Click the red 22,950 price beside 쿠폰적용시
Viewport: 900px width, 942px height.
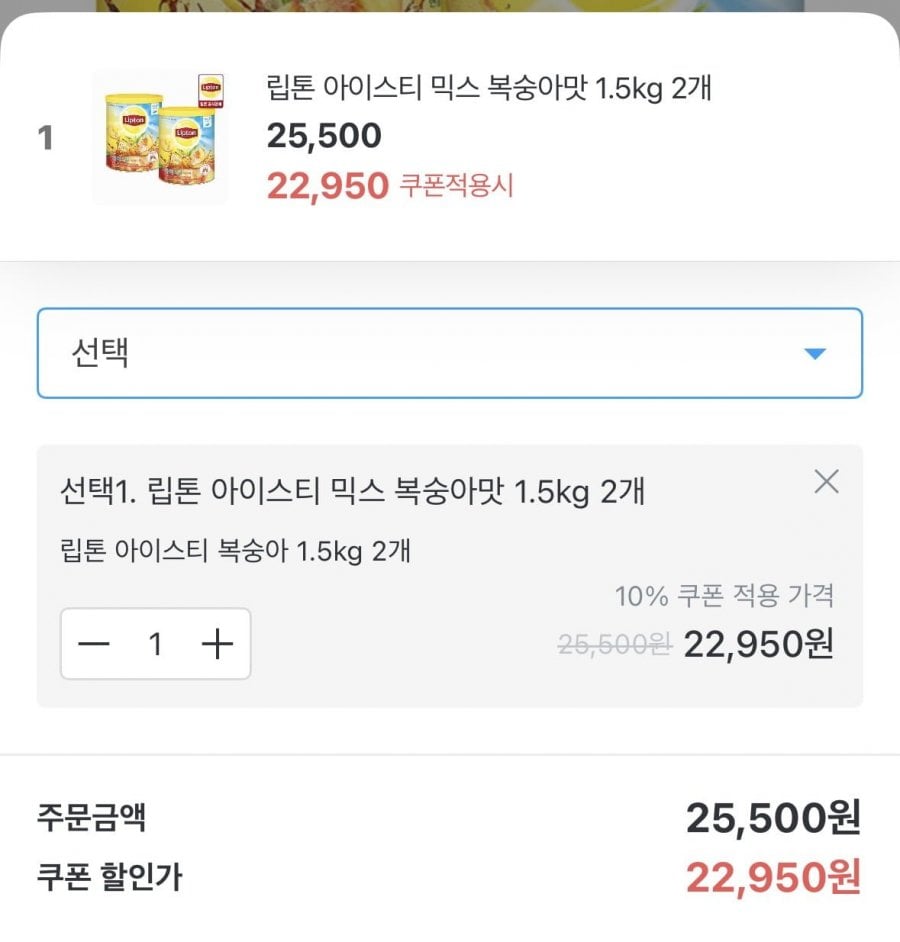coord(327,185)
